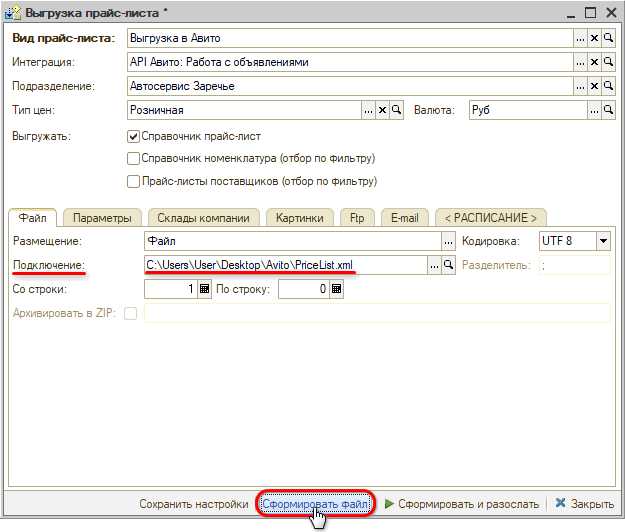Open selection ellipsis for Размещение field
625x532 pixels.
pyautogui.click(x=449, y=241)
